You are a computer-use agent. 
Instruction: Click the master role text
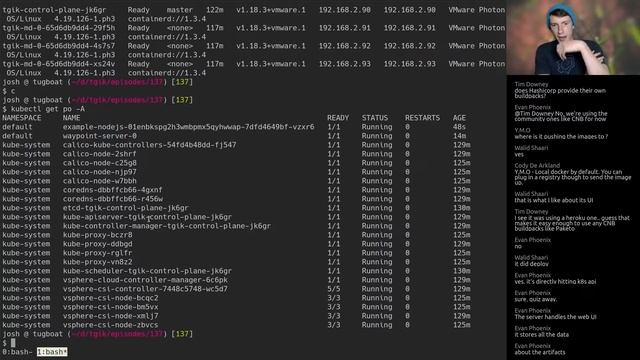click(x=180, y=10)
